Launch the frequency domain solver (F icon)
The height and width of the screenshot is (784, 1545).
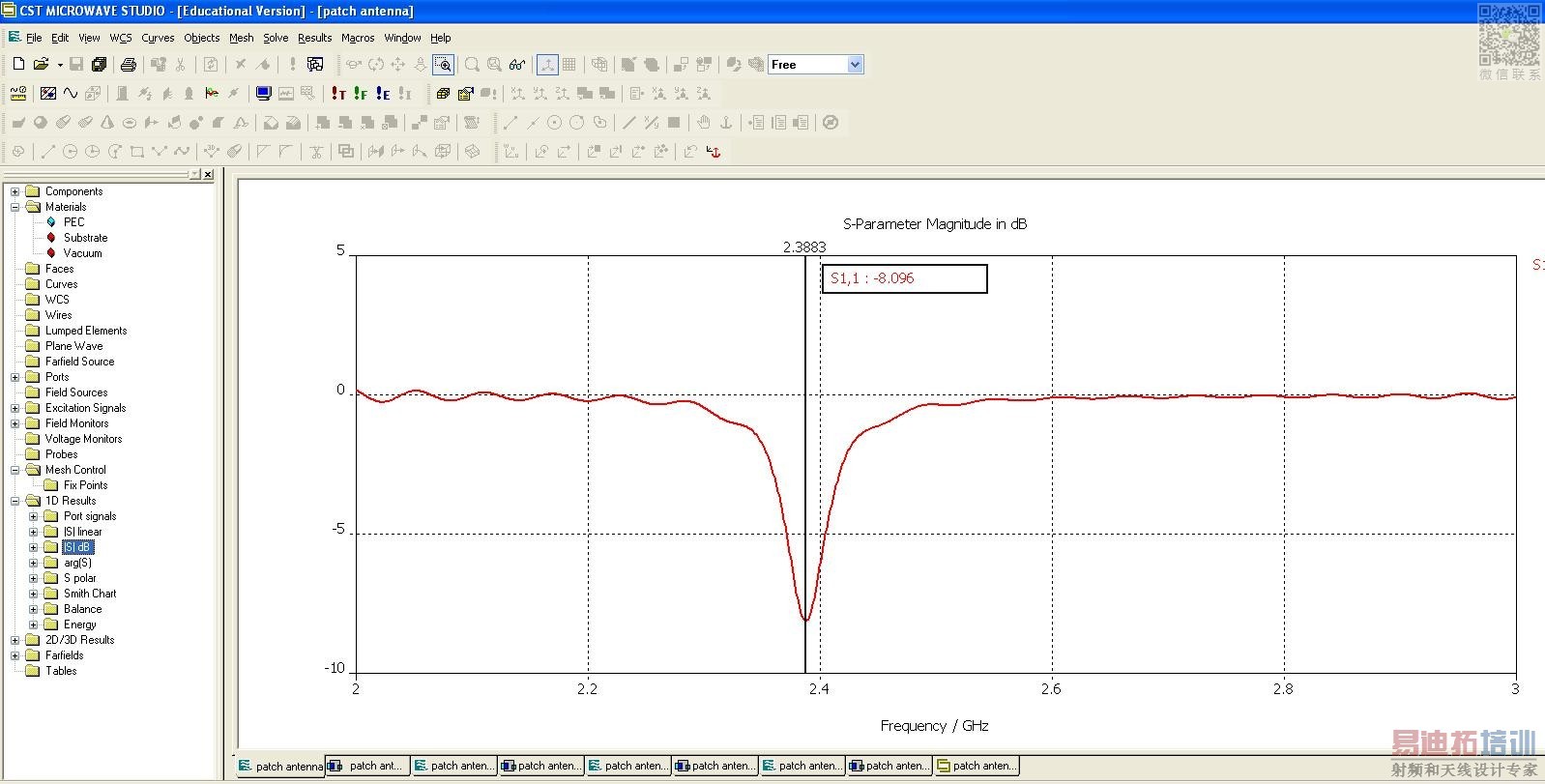[x=360, y=94]
